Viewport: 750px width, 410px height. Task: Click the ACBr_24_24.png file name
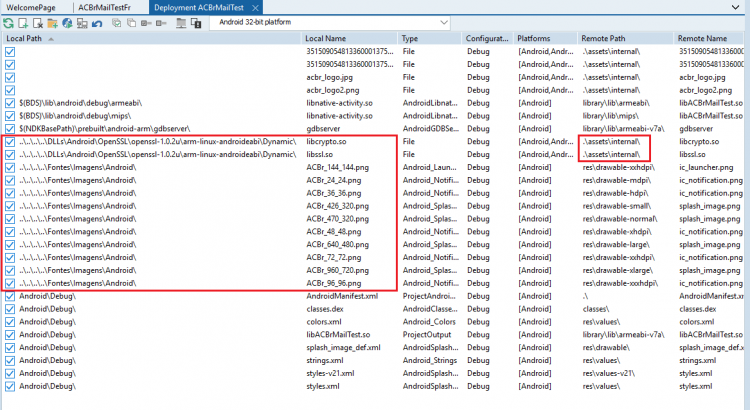click(333, 180)
